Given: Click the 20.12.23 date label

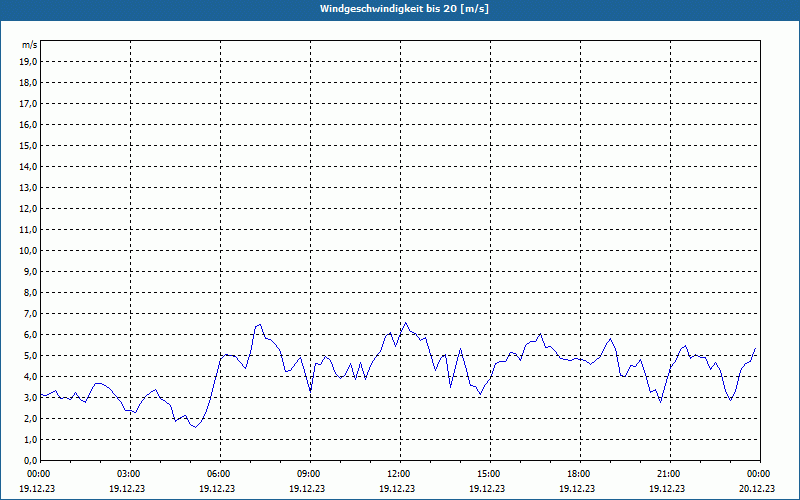Looking at the screenshot, I should pos(759,489).
